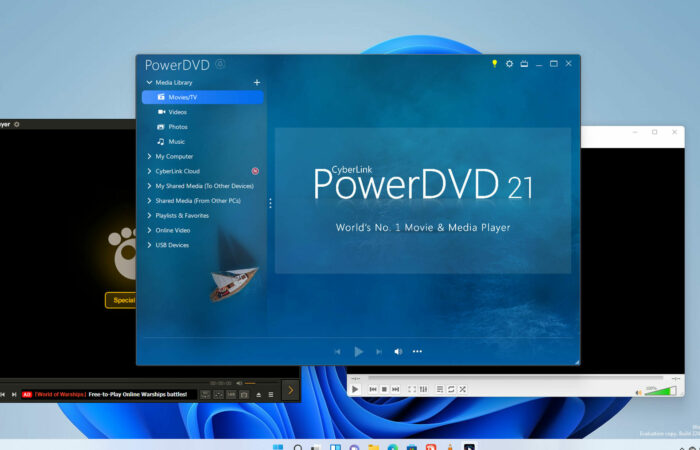Mute VLC with the speaker icon
The height and width of the screenshot is (450, 700).
click(x=638, y=392)
